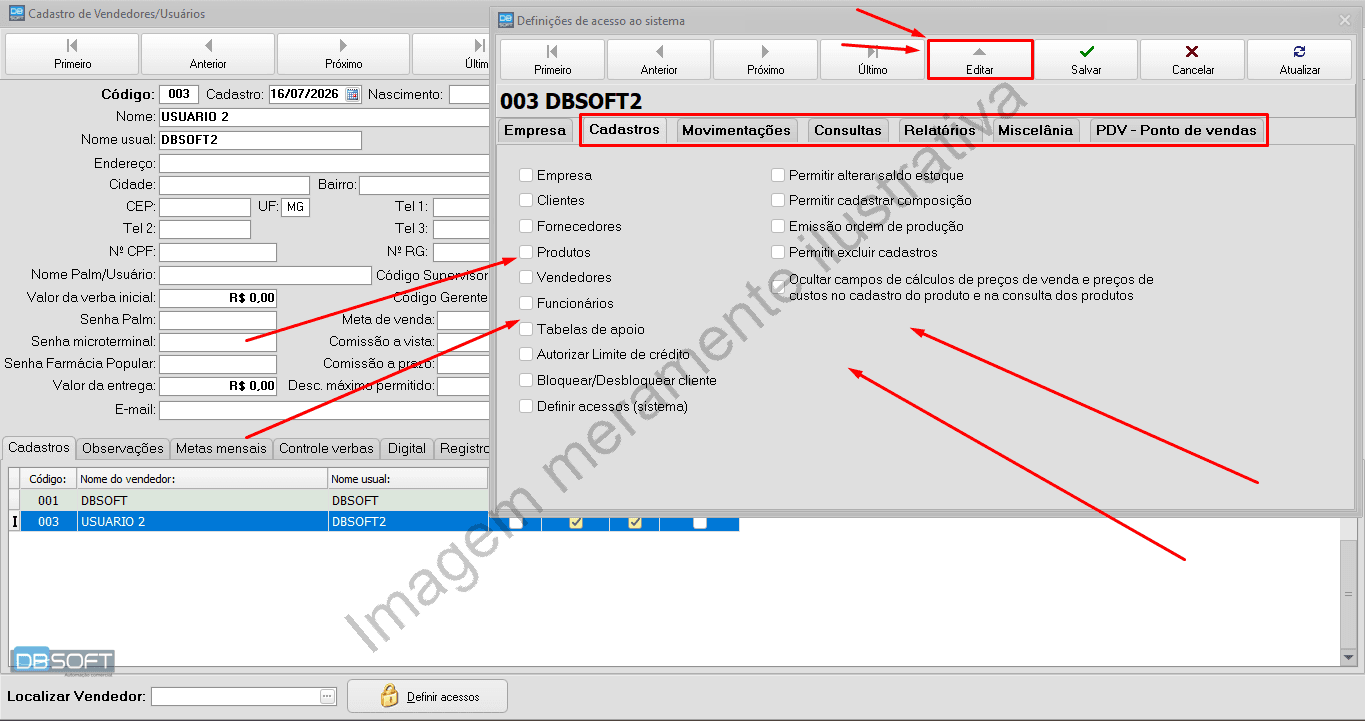Tick the Clientes checkbox
The height and width of the screenshot is (721, 1365).
tap(526, 201)
